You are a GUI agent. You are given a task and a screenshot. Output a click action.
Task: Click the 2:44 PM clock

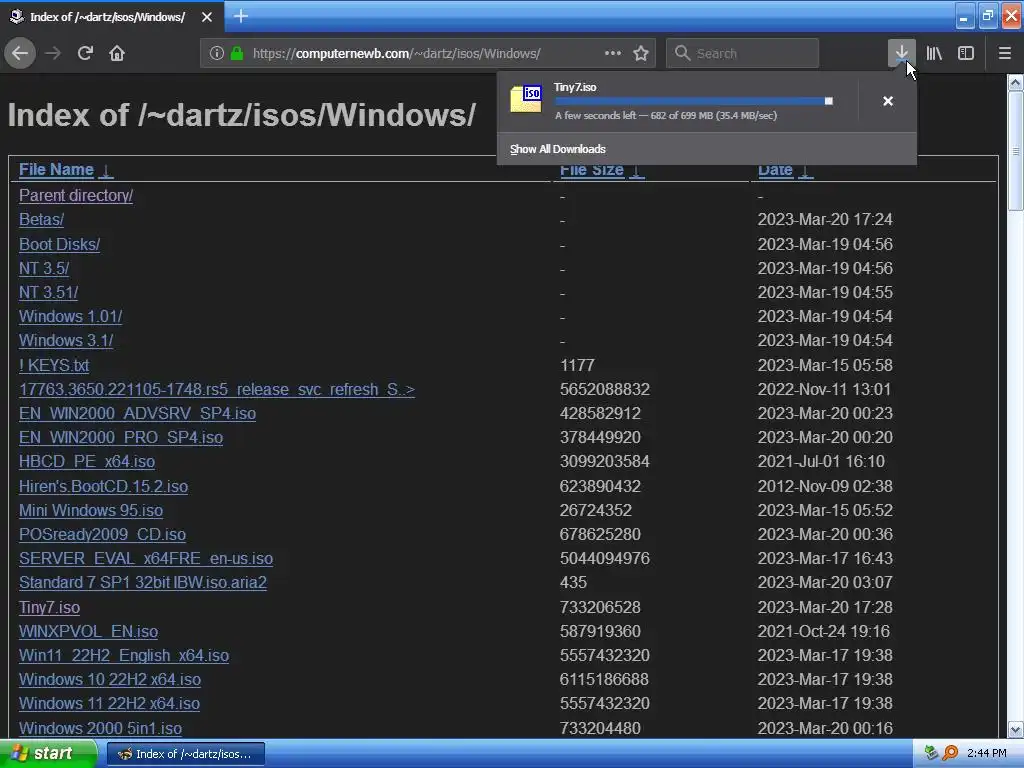(987, 754)
